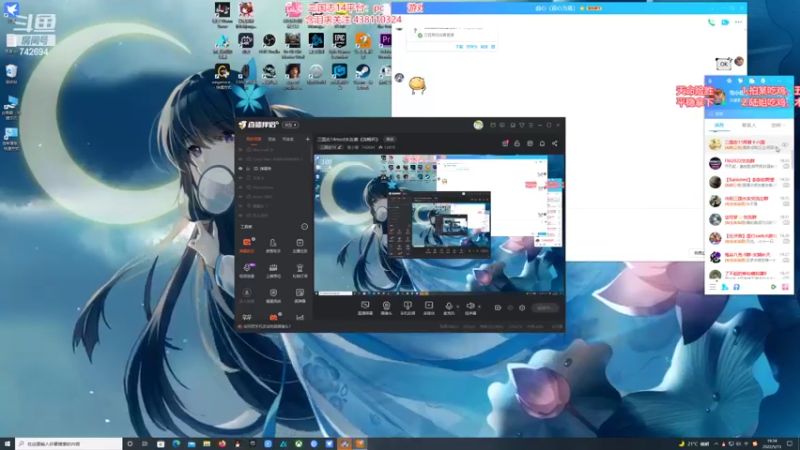Viewport: 800px width, 450px height.
Task: Click the edit pencil beside stream category
Action: tap(340, 147)
